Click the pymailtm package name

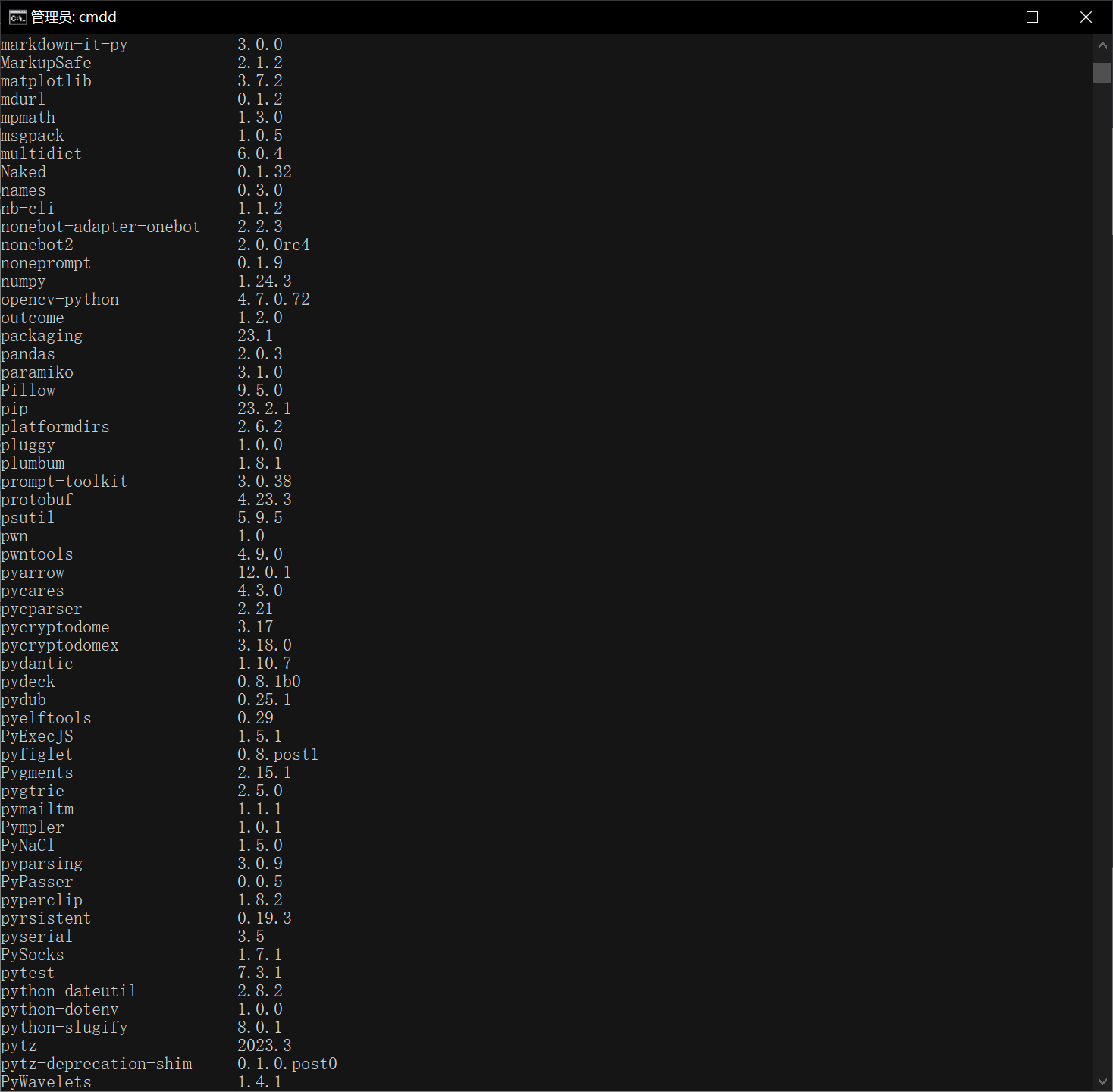point(37,809)
